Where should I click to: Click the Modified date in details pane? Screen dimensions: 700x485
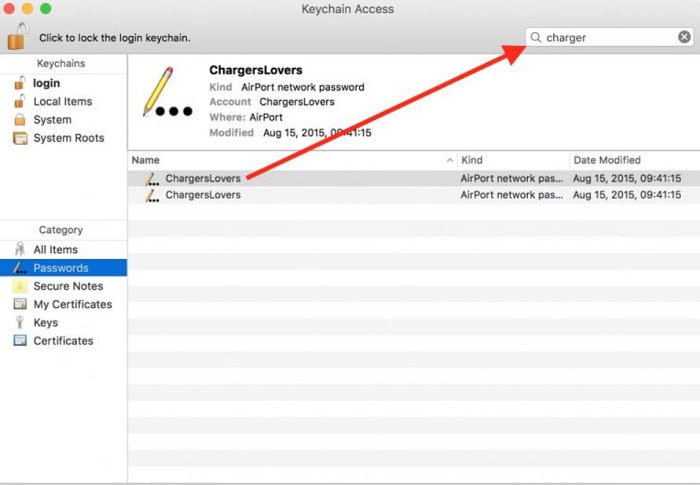coord(317,133)
